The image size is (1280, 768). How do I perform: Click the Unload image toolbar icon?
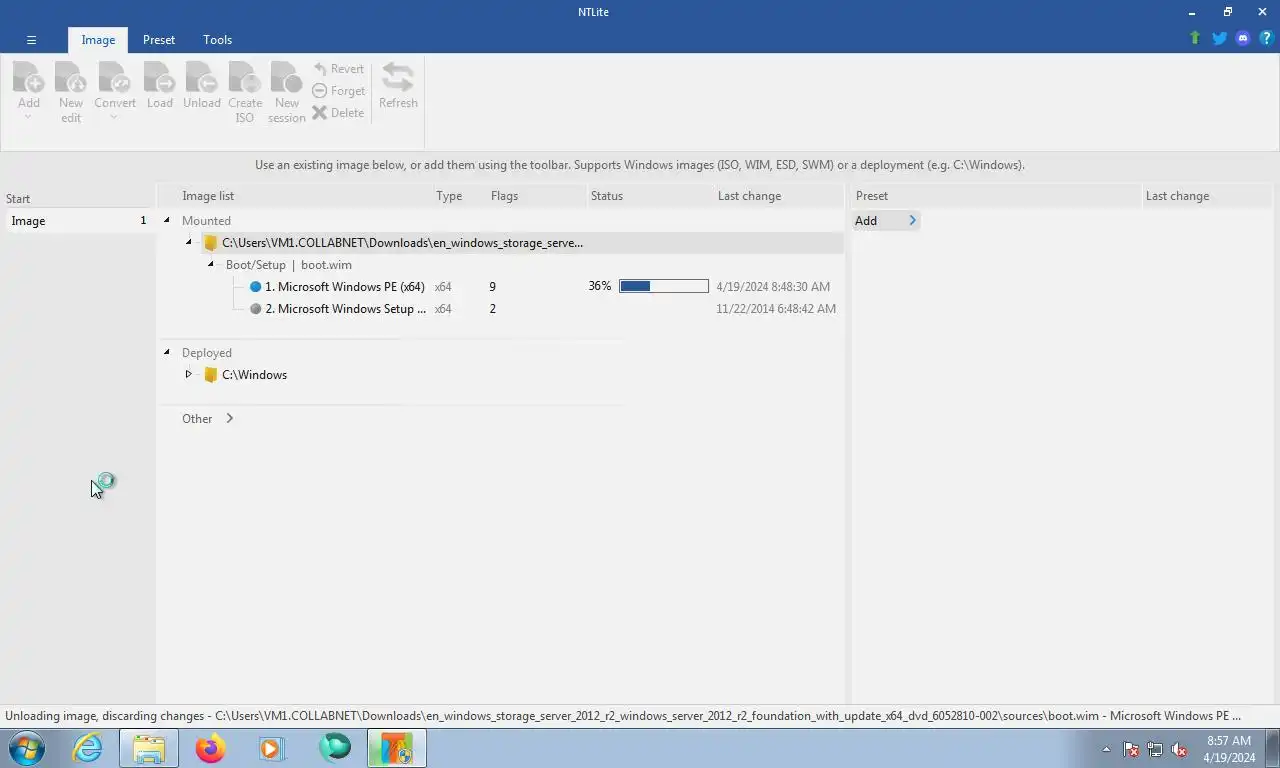202,78
